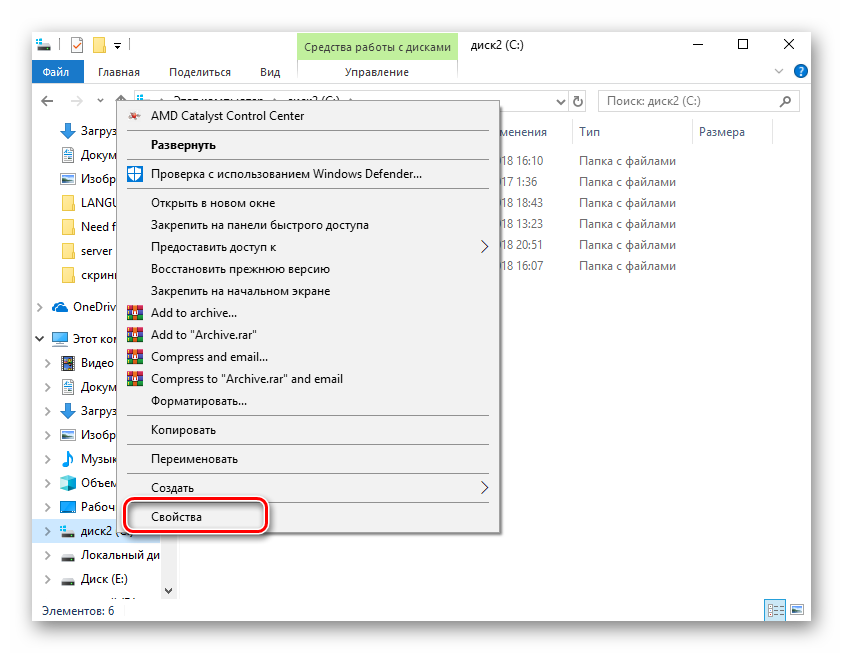Expand the OneDrive tree node
Screen dimensions: 843x653
40,307
